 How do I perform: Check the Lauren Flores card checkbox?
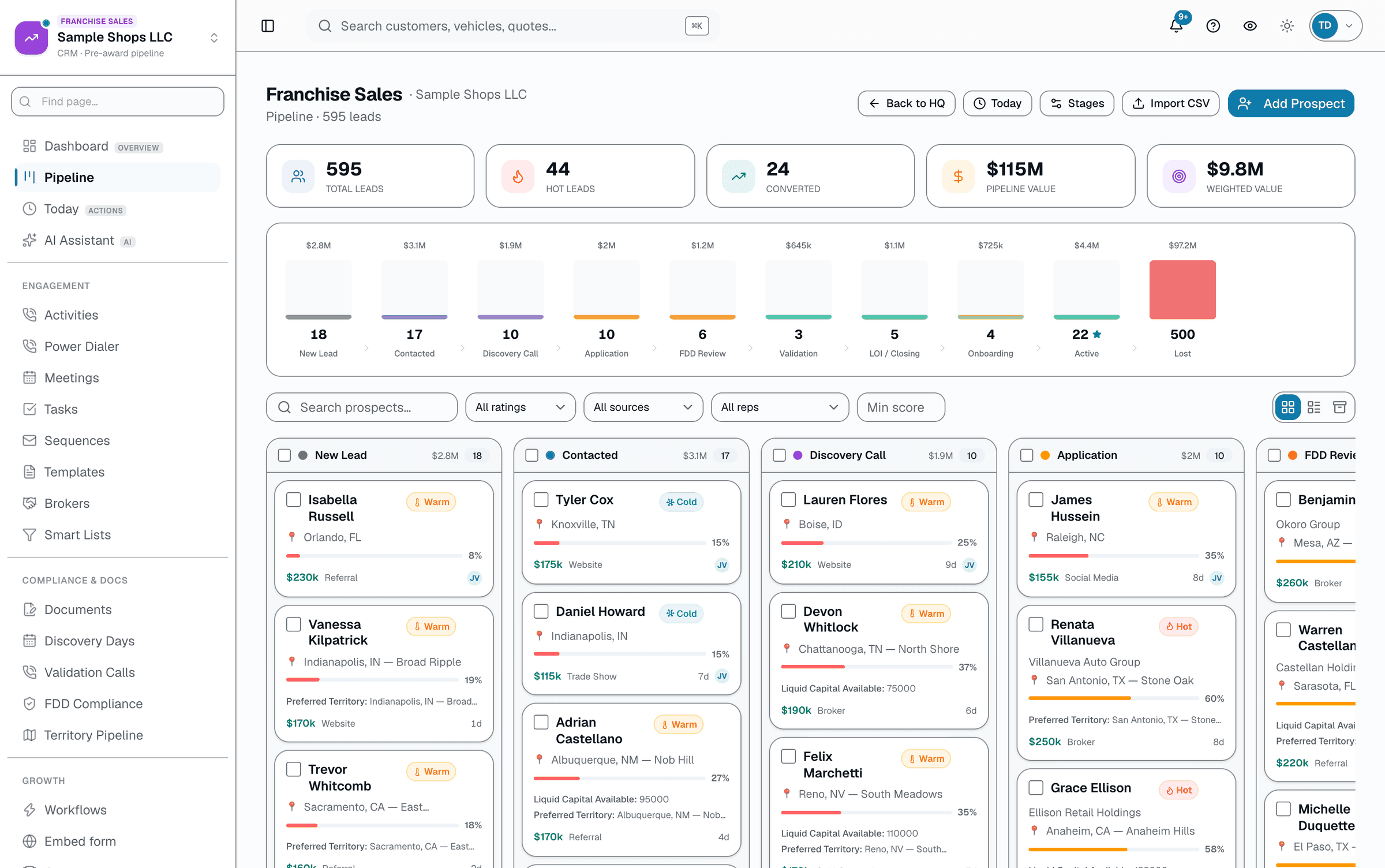(x=788, y=500)
